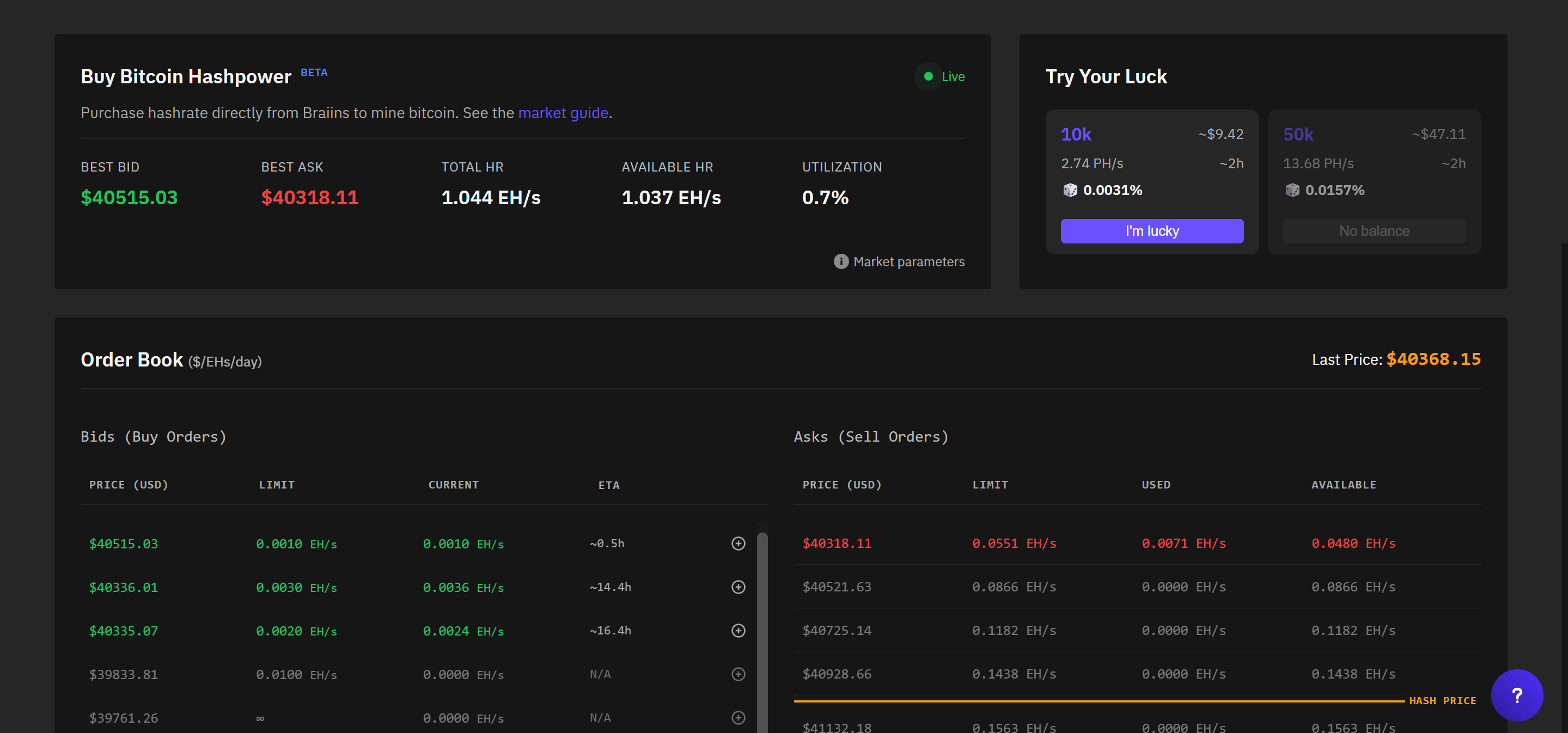The width and height of the screenshot is (1568, 733).
Task: Click plus icon on $40336.01 bid row
Action: pos(738,587)
